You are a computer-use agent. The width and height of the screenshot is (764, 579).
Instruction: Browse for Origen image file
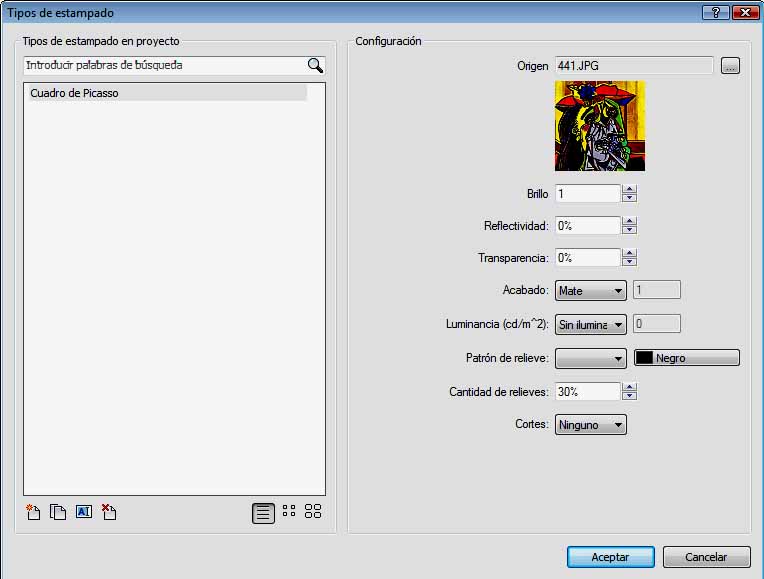point(730,66)
